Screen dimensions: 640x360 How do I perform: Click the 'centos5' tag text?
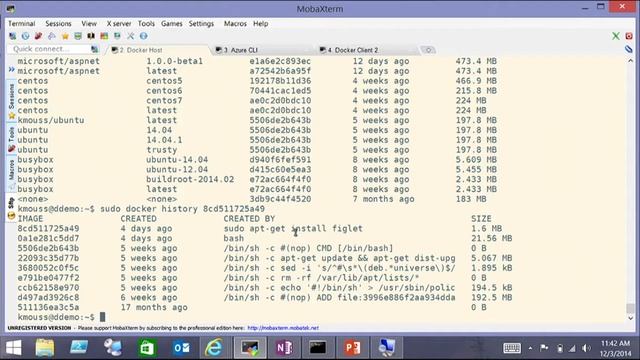[164, 81]
